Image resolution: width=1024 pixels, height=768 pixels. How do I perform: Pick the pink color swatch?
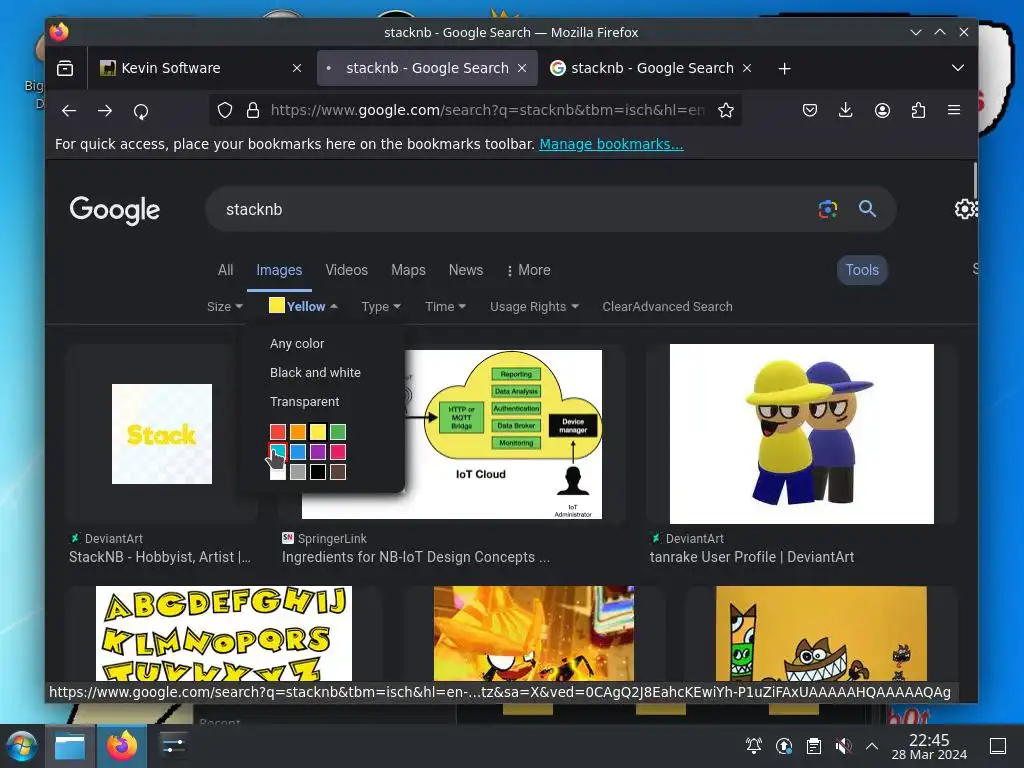point(338,452)
